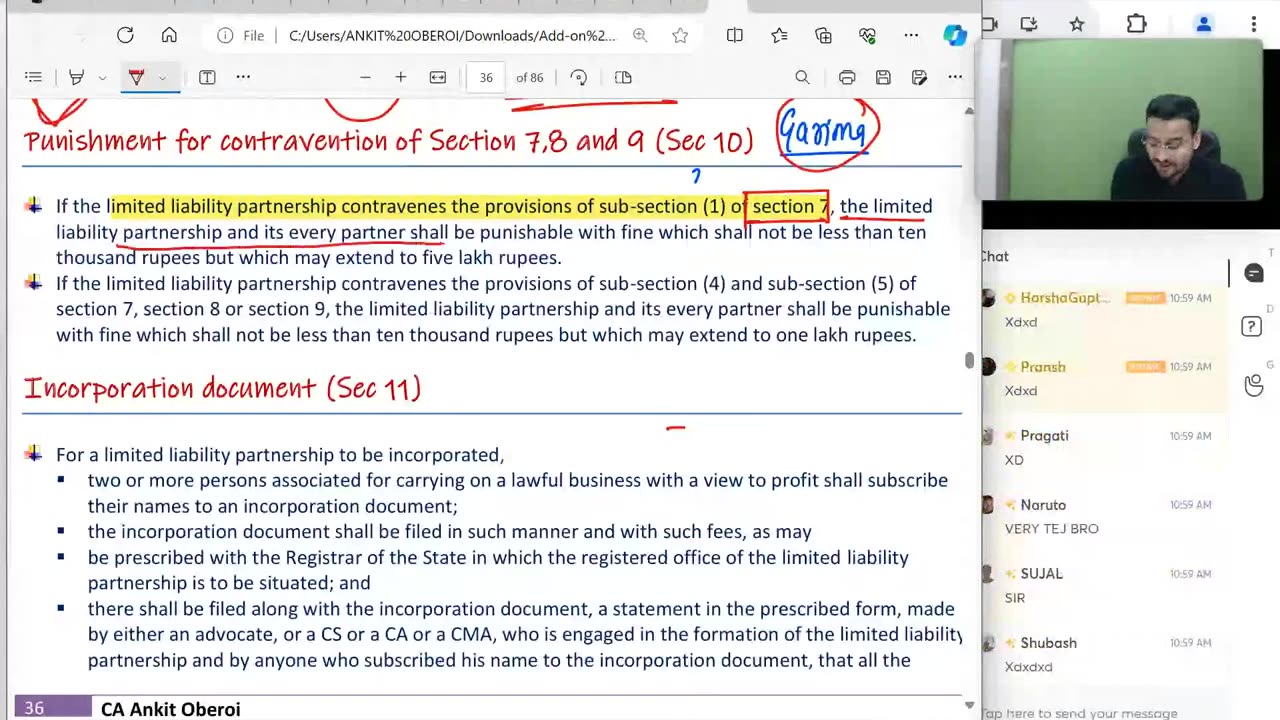Click the PDF scroll-up arrow

click(969, 109)
